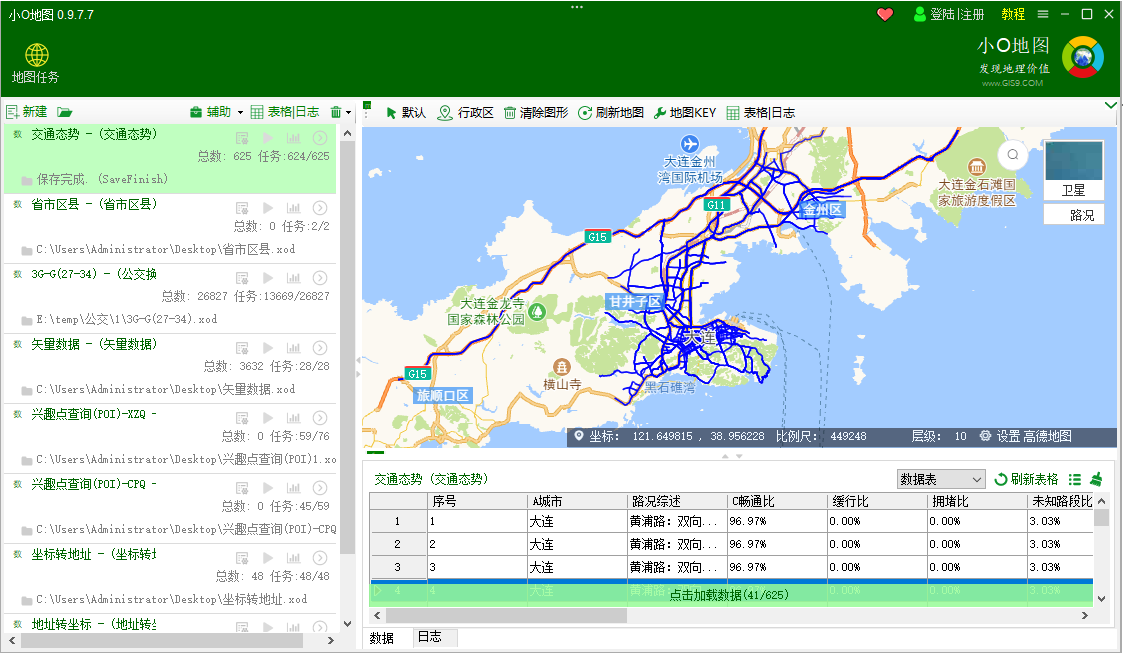Click 表格|日志 in the map toolbar
This screenshot has width=1123, height=653.
[761, 112]
